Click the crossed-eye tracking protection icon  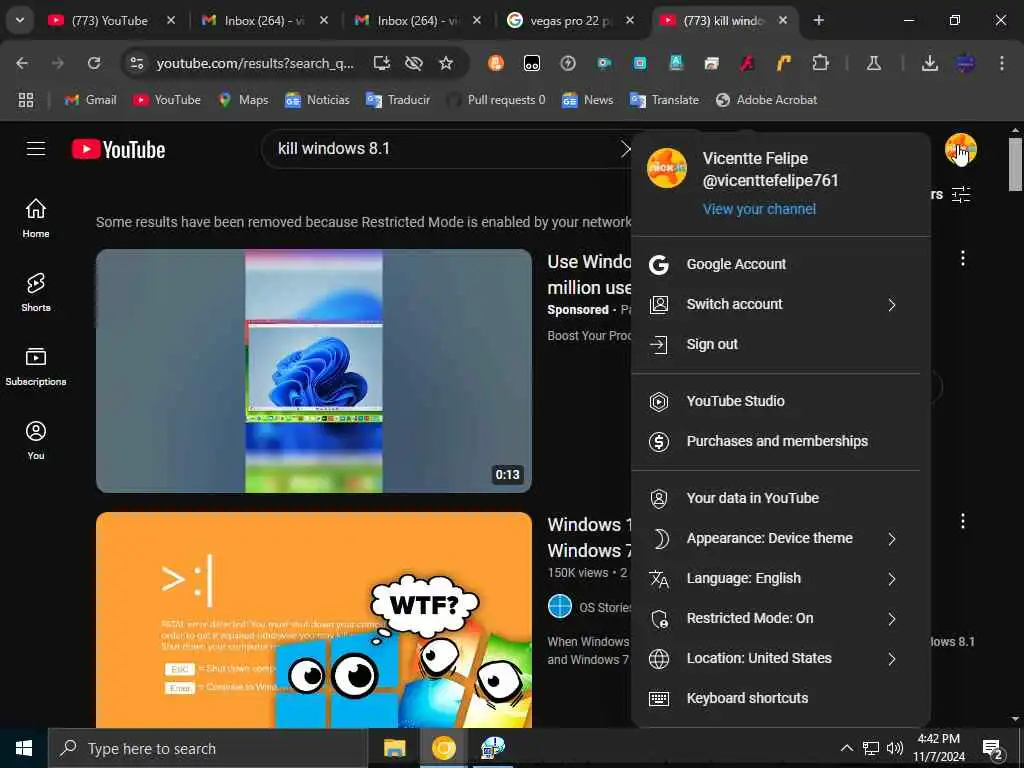click(x=413, y=63)
